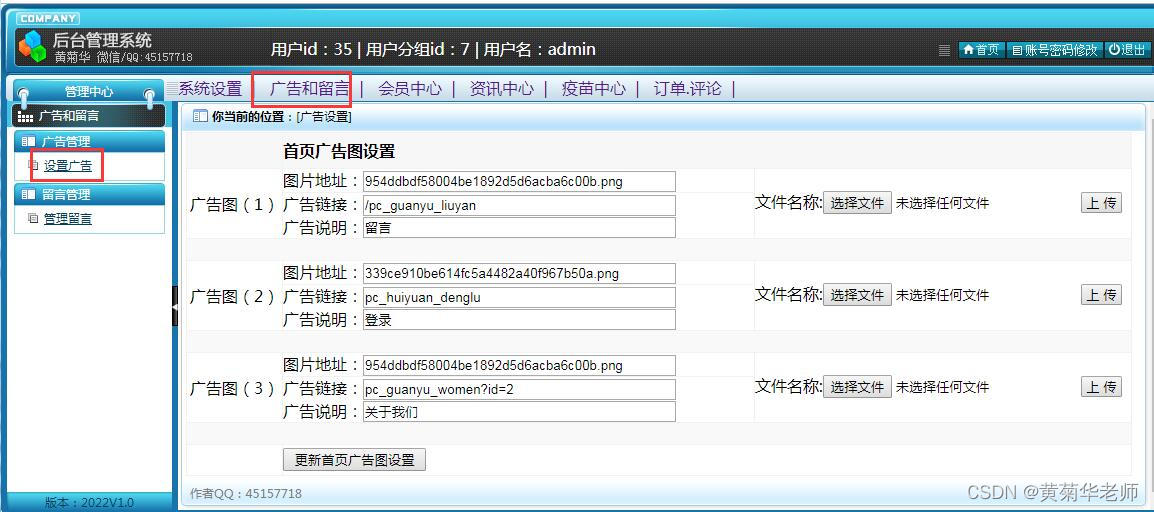
Task: Click 选择文件 for 广告图(2)
Action: point(857,295)
